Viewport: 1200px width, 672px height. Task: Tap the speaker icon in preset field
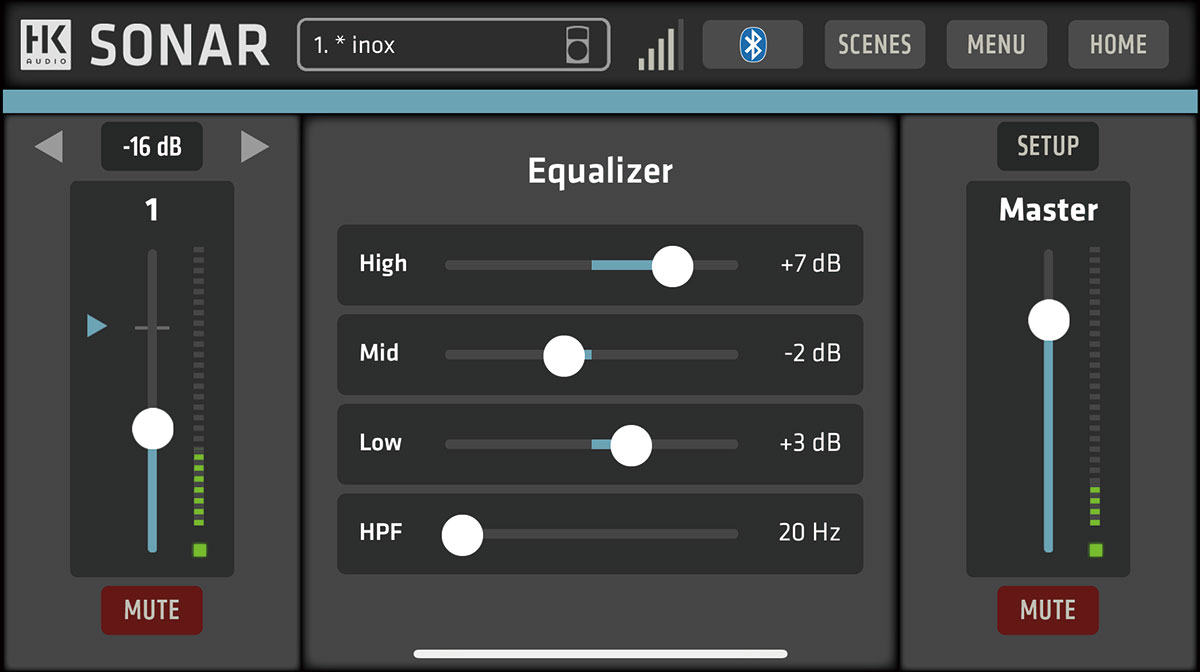[x=578, y=45]
